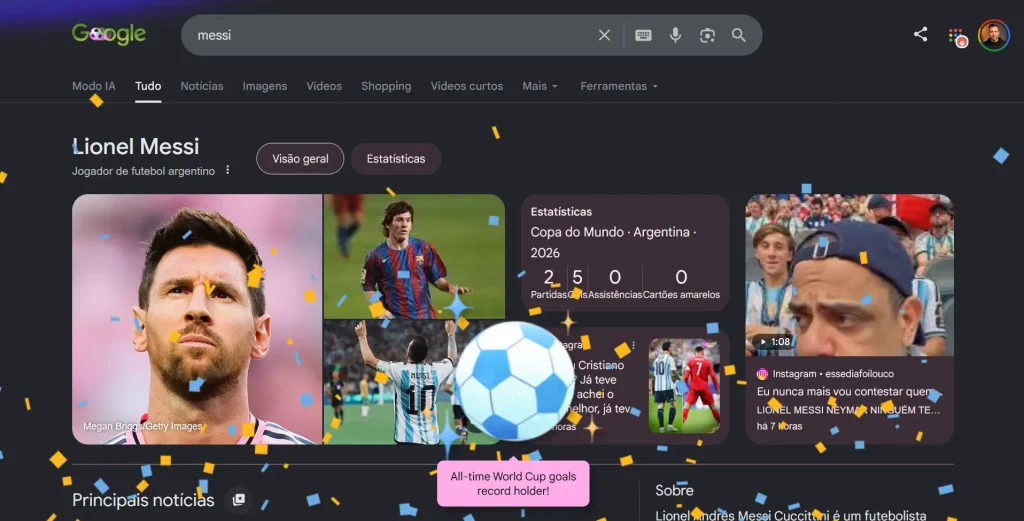
Task: Open the Imagens tab
Action: tap(264, 86)
